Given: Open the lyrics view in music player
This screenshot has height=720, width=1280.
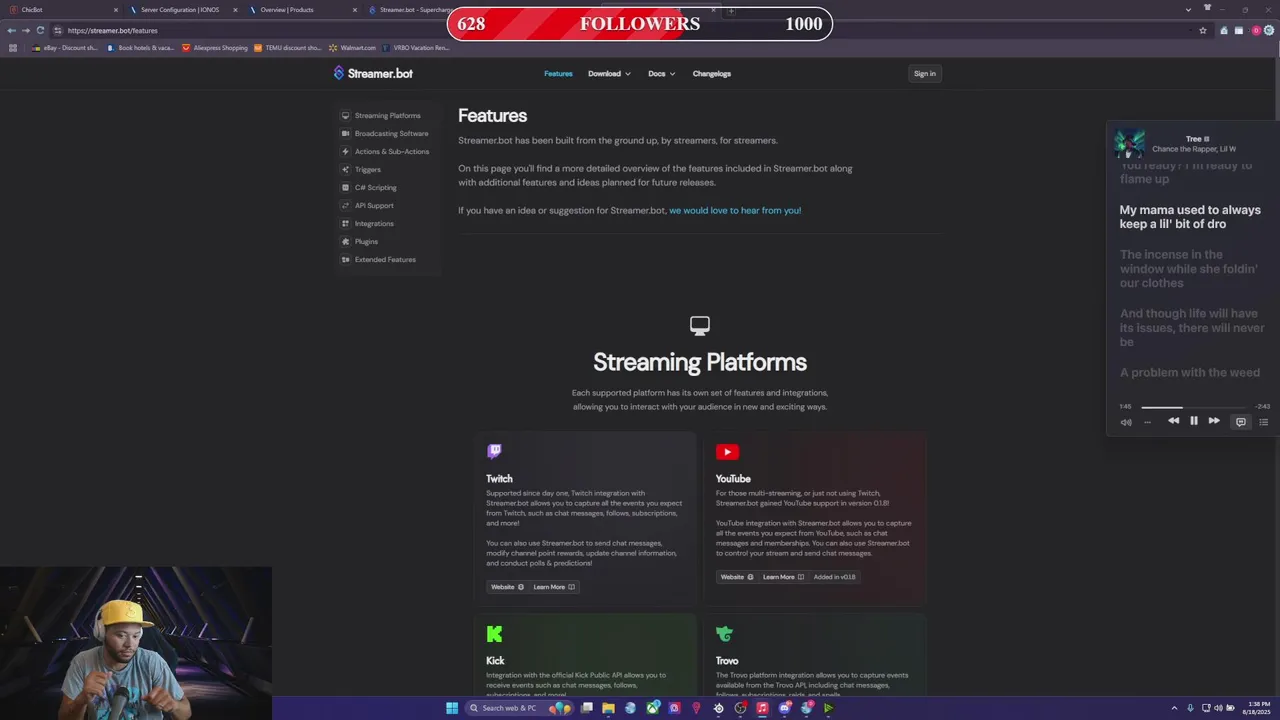Looking at the screenshot, I should coord(1241,421).
